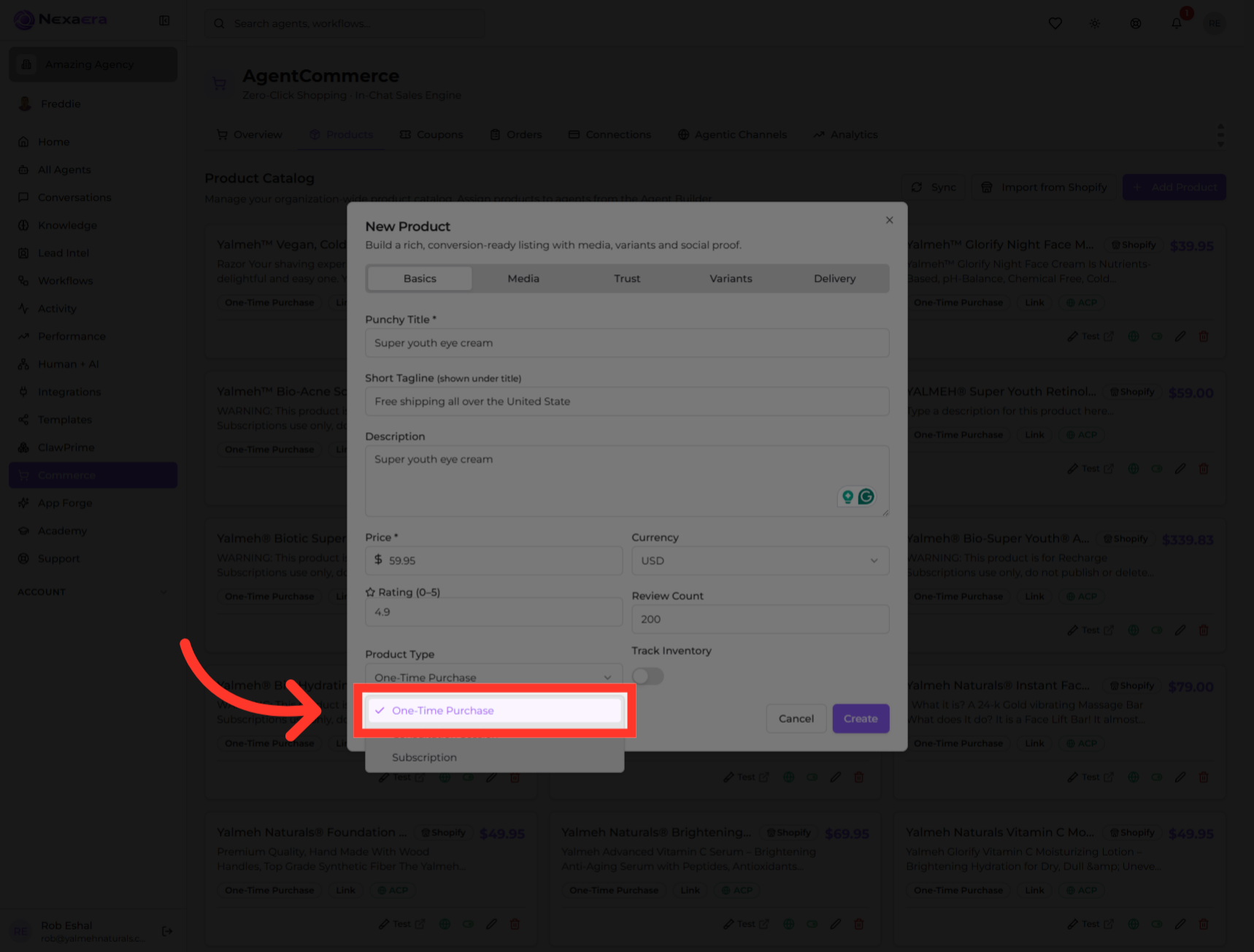
Task: Expand the ACCOUNT section chevron
Action: (x=164, y=592)
